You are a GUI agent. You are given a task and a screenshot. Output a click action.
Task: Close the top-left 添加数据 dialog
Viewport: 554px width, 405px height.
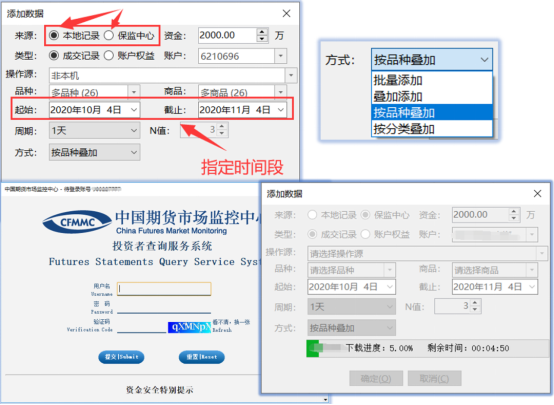(x=287, y=13)
